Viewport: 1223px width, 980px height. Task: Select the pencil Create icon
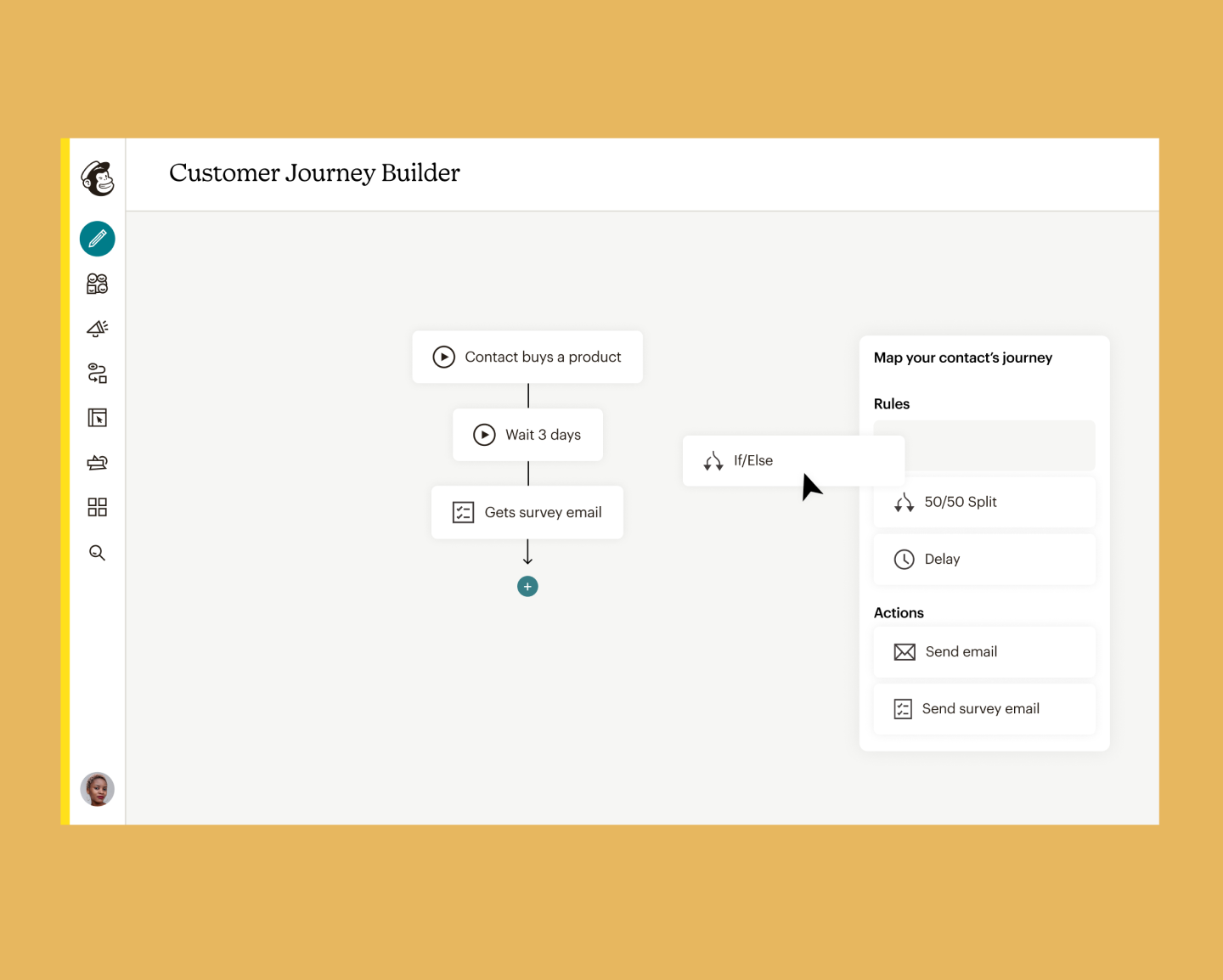pos(98,239)
